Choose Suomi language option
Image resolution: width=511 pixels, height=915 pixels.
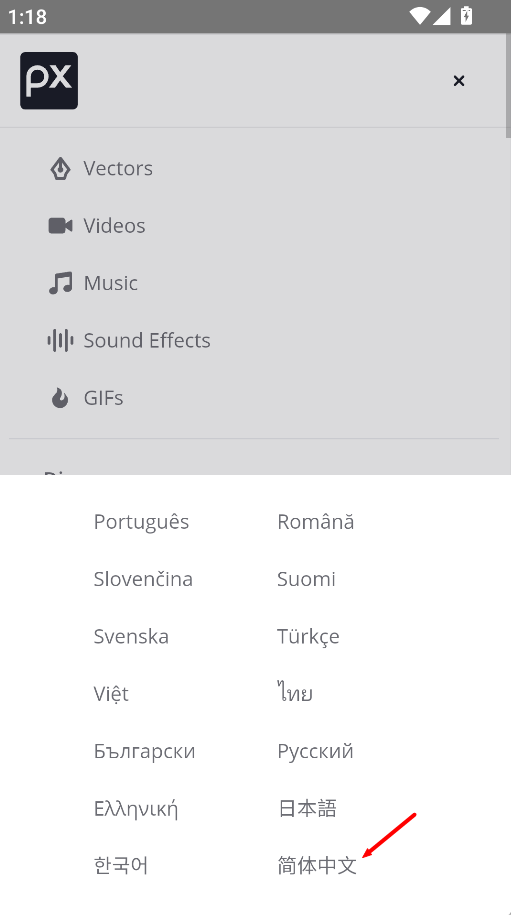[306, 579]
